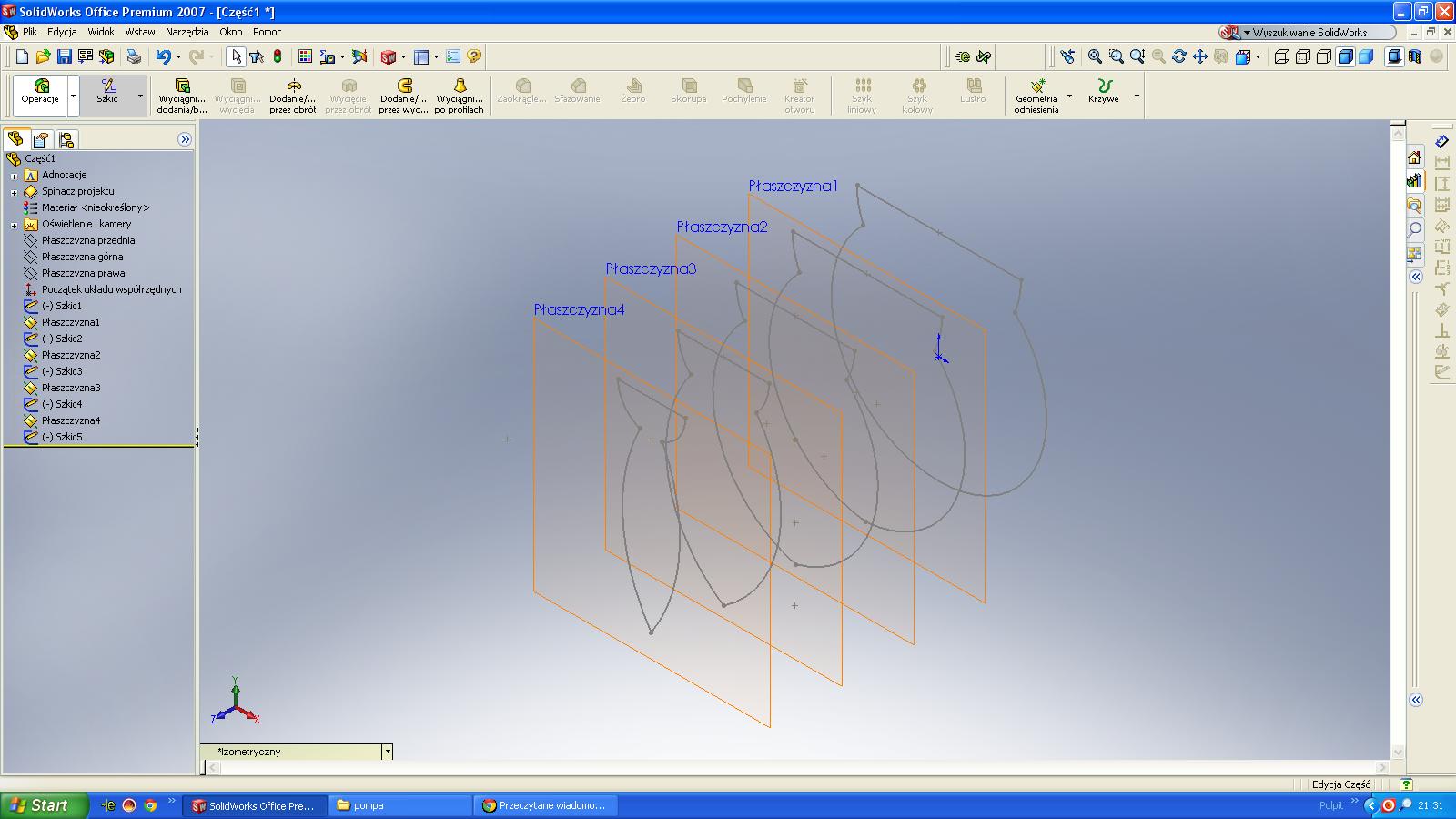
Task: Click the Undo arrow icon
Action: point(163,56)
